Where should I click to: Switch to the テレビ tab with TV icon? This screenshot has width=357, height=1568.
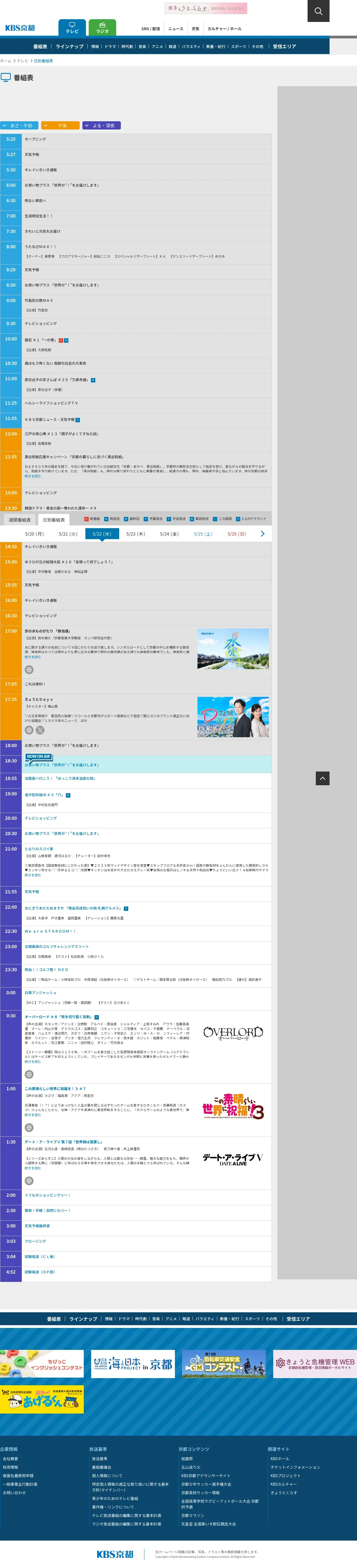pos(72,28)
